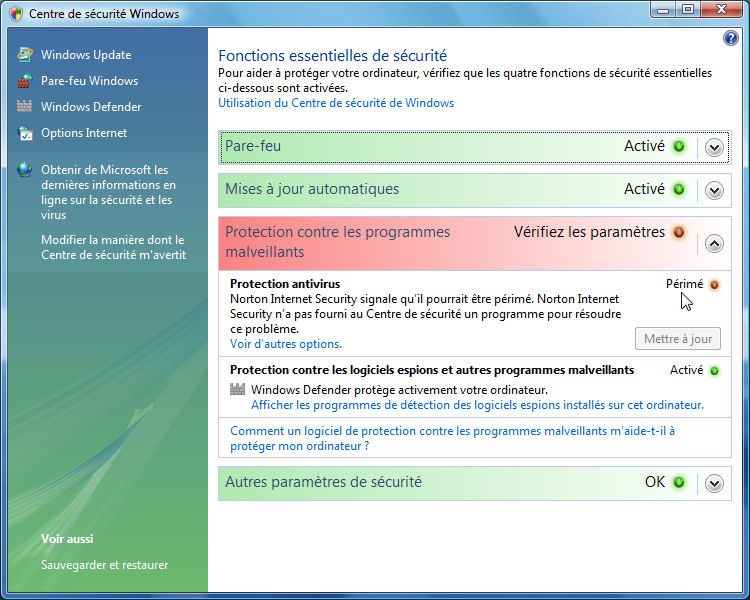This screenshot has height=600, width=750.
Task: Click Afficher les programmes de détection des logiciels espions
Action: pyautogui.click(x=477, y=405)
